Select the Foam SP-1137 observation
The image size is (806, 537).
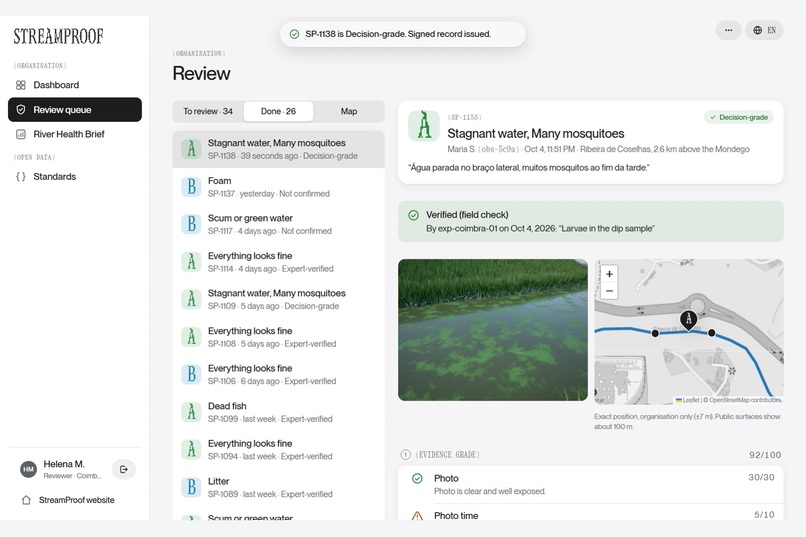pos(279,187)
